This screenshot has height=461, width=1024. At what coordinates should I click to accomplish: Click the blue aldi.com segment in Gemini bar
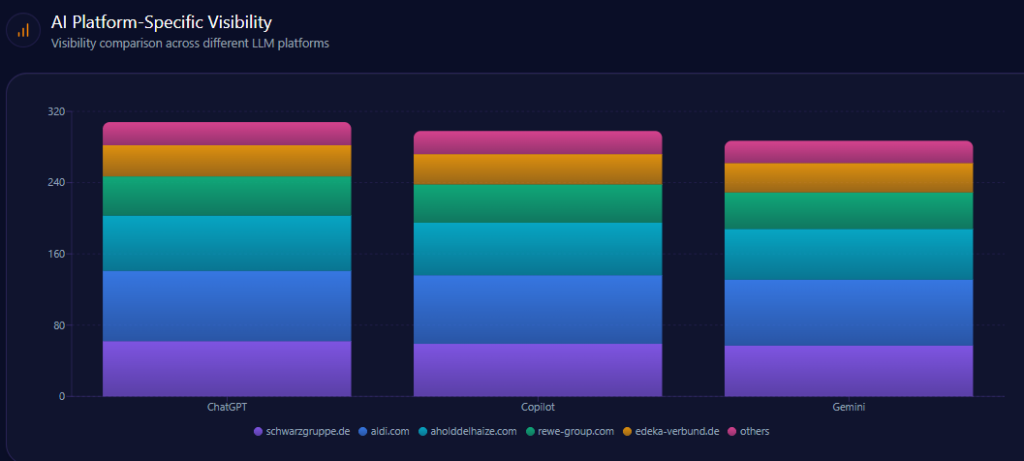pos(849,312)
